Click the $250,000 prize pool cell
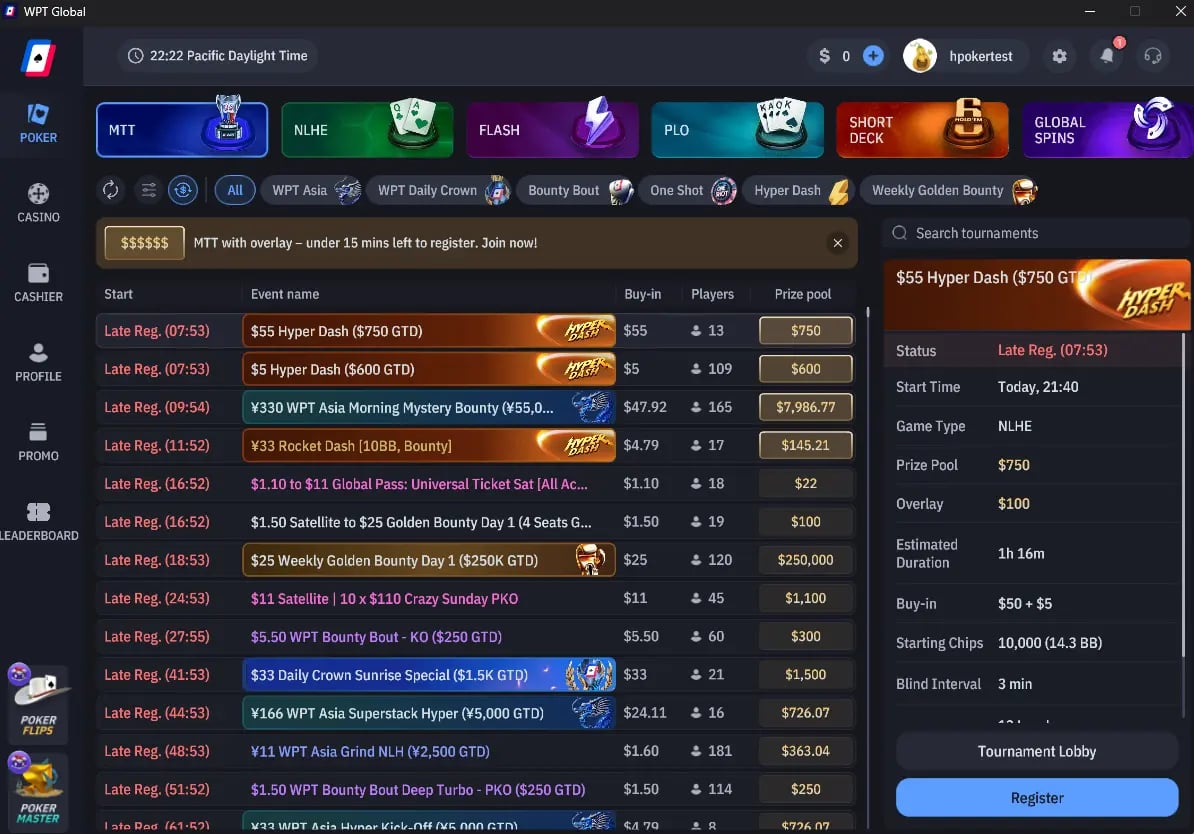Image resolution: width=1194 pixels, height=834 pixels. tap(806, 560)
